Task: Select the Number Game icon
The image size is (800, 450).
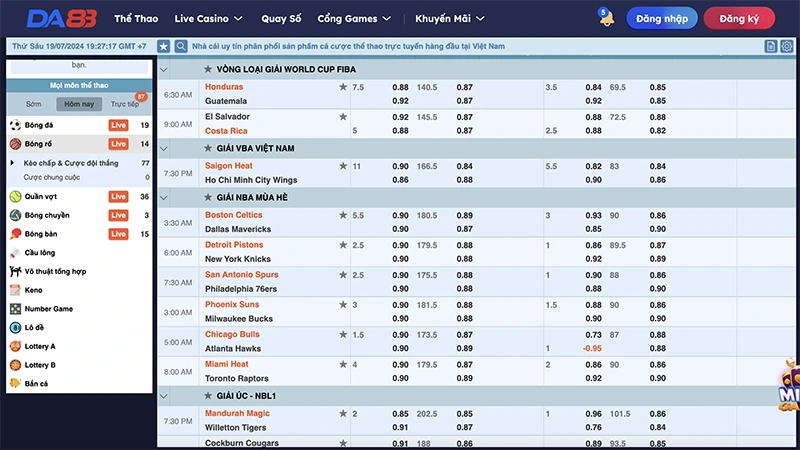Action: [x=15, y=309]
